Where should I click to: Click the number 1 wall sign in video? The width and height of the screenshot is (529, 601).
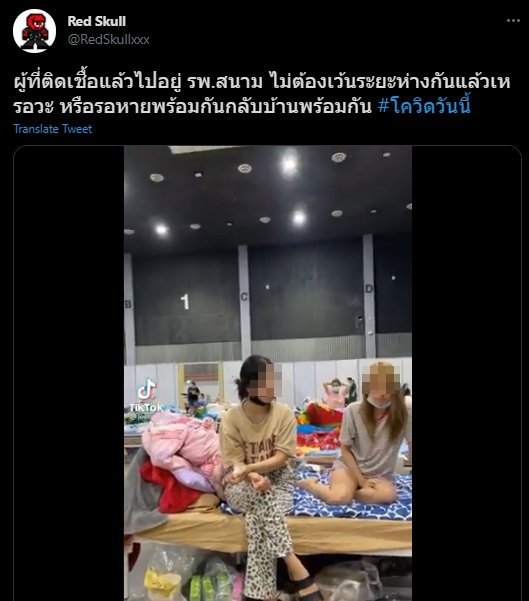click(186, 302)
